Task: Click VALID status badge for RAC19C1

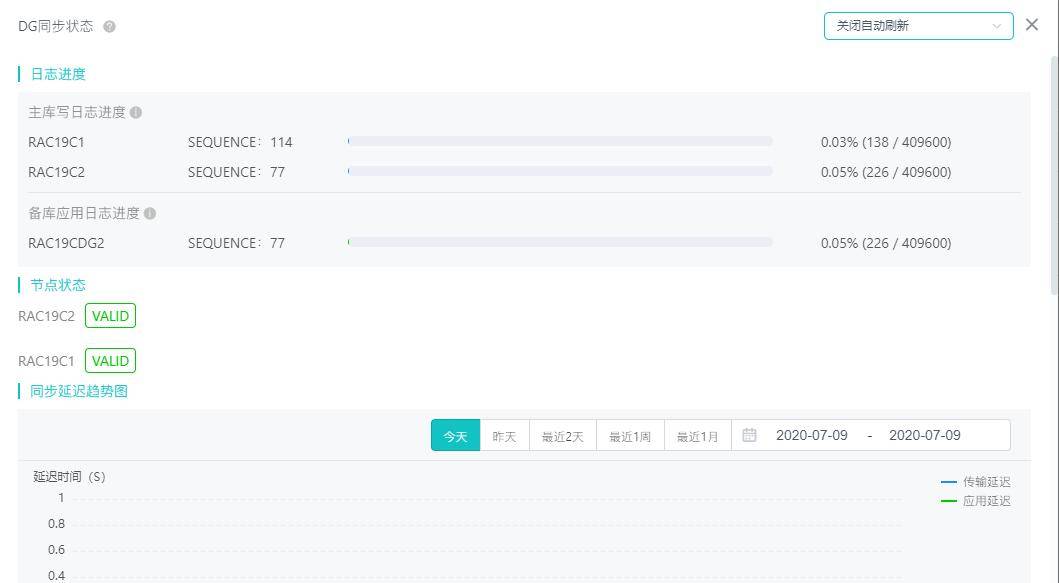Action: [x=110, y=361]
